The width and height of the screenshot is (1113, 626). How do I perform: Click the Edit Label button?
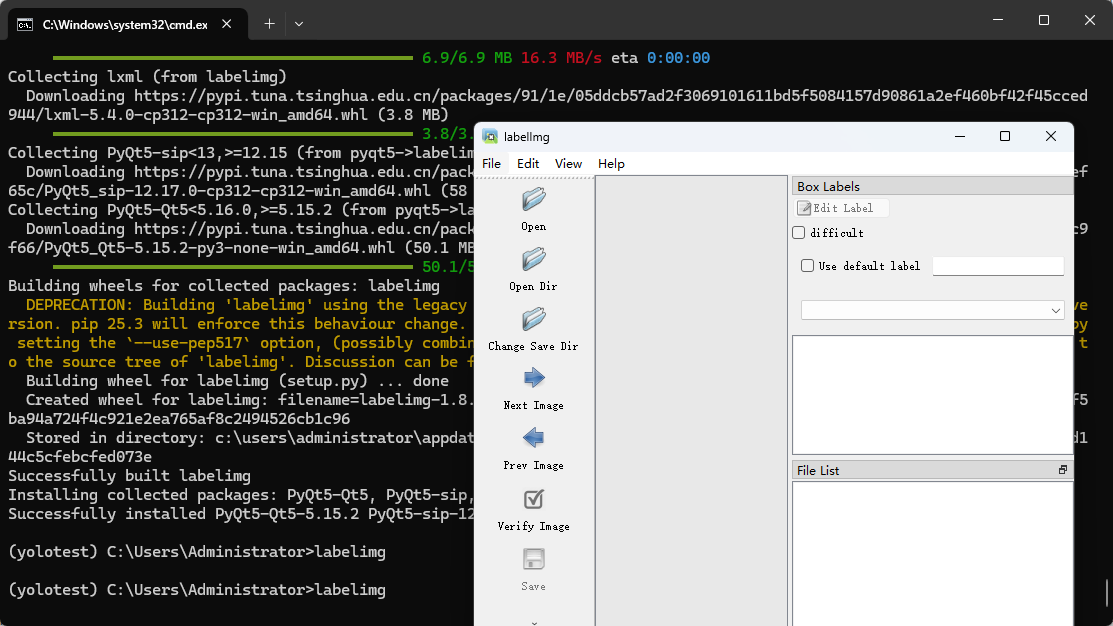842,208
